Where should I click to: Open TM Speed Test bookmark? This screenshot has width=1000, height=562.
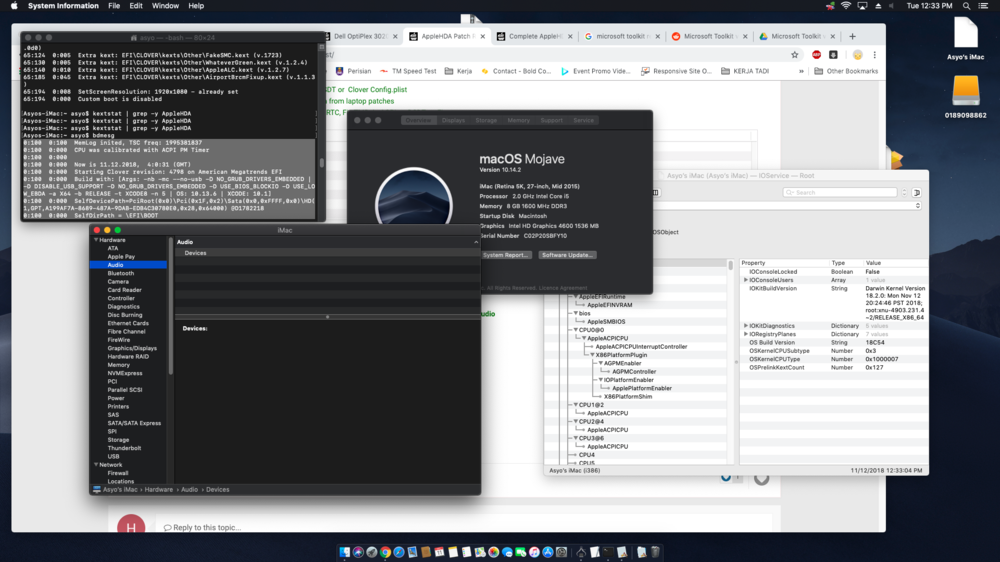coord(408,71)
